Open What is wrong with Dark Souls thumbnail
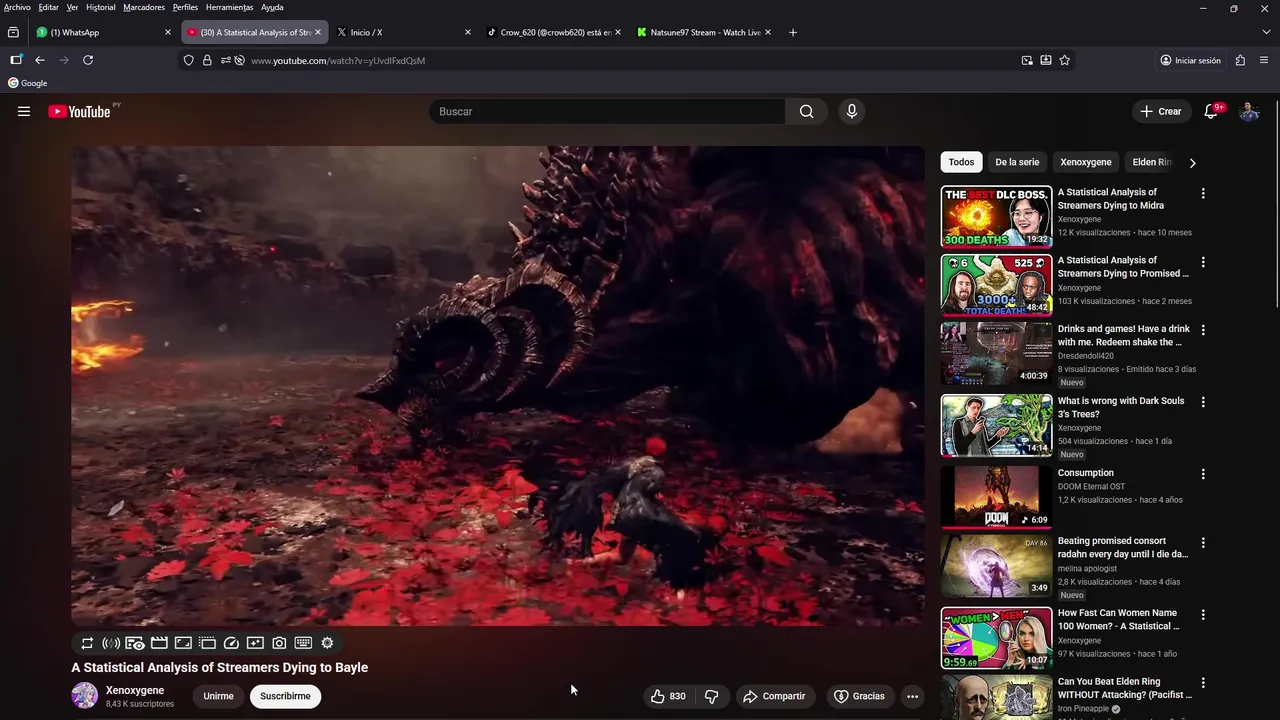 [996, 425]
